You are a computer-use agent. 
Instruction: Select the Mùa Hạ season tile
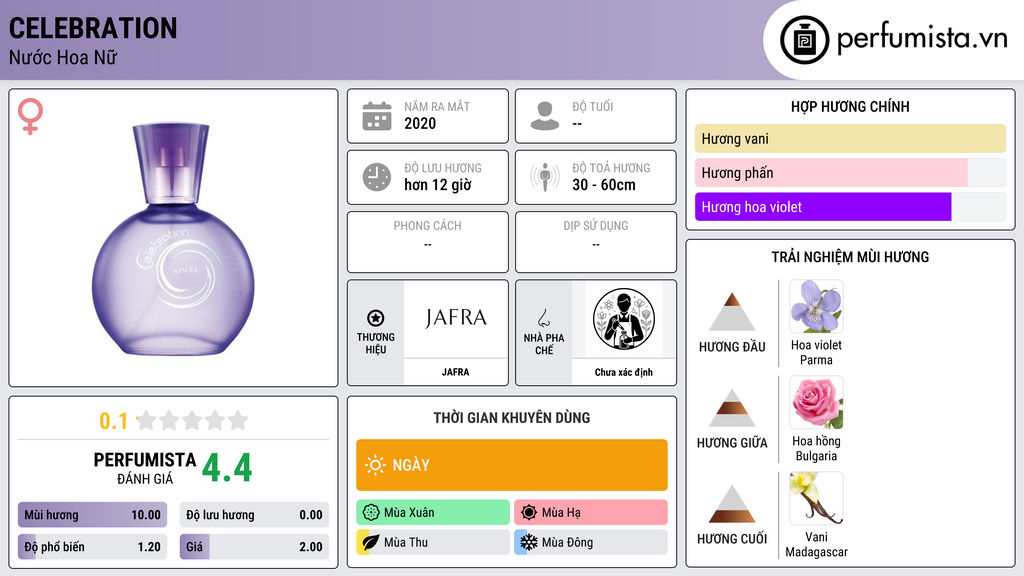point(591,513)
